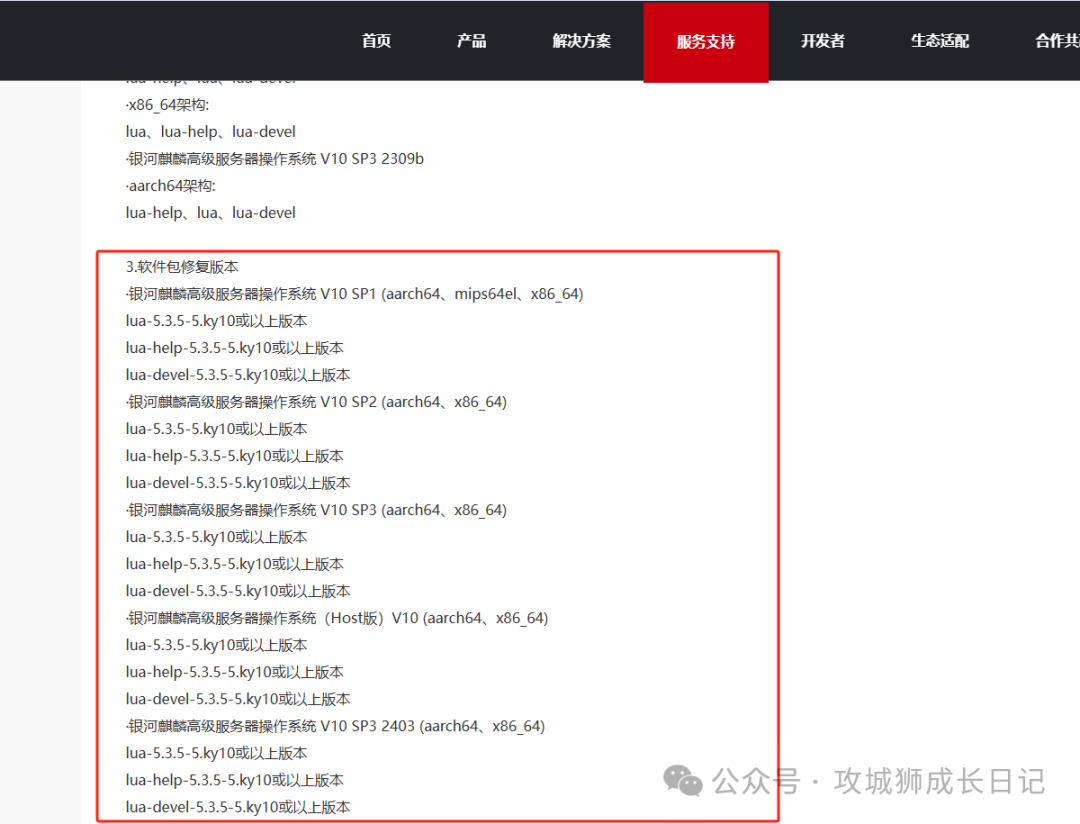Screen dimensions: 1080x824
Task: Click lua-devel-5.3.5-5.ky10 line under V10 SP3 (aarch64、x86_64)
Action: [238, 591]
